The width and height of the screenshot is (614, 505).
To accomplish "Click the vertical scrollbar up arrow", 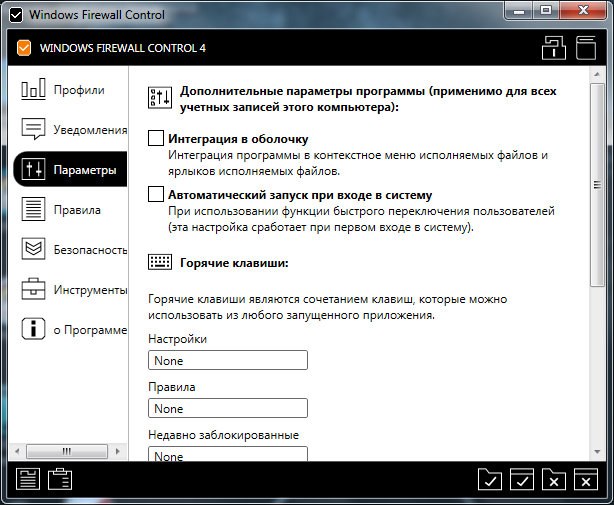I will tap(597, 74).
